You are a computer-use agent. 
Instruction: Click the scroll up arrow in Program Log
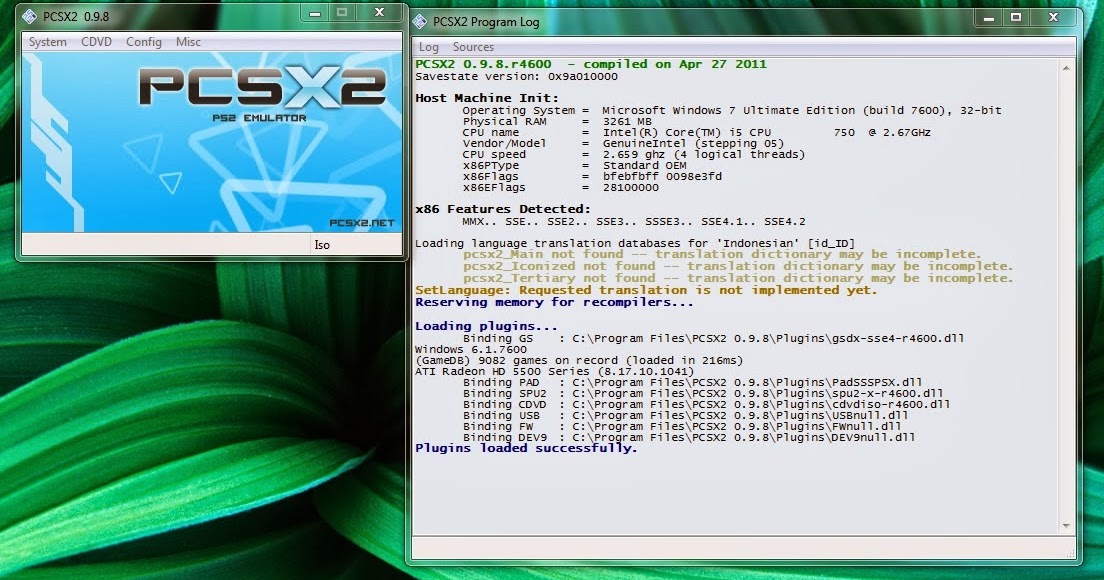(x=1066, y=68)
